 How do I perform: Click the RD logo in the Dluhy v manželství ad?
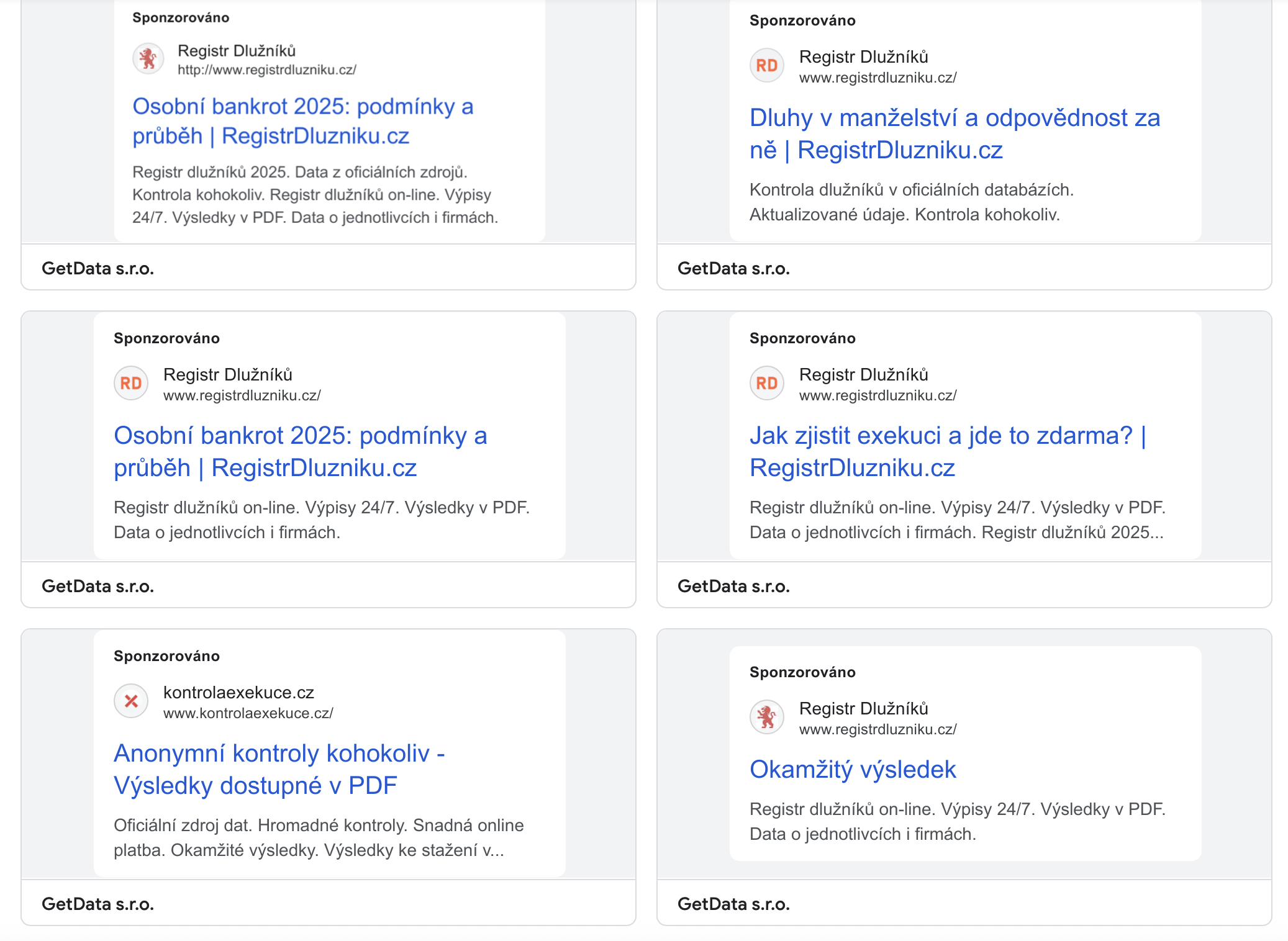pyautogui.click(x=767, y=66)
